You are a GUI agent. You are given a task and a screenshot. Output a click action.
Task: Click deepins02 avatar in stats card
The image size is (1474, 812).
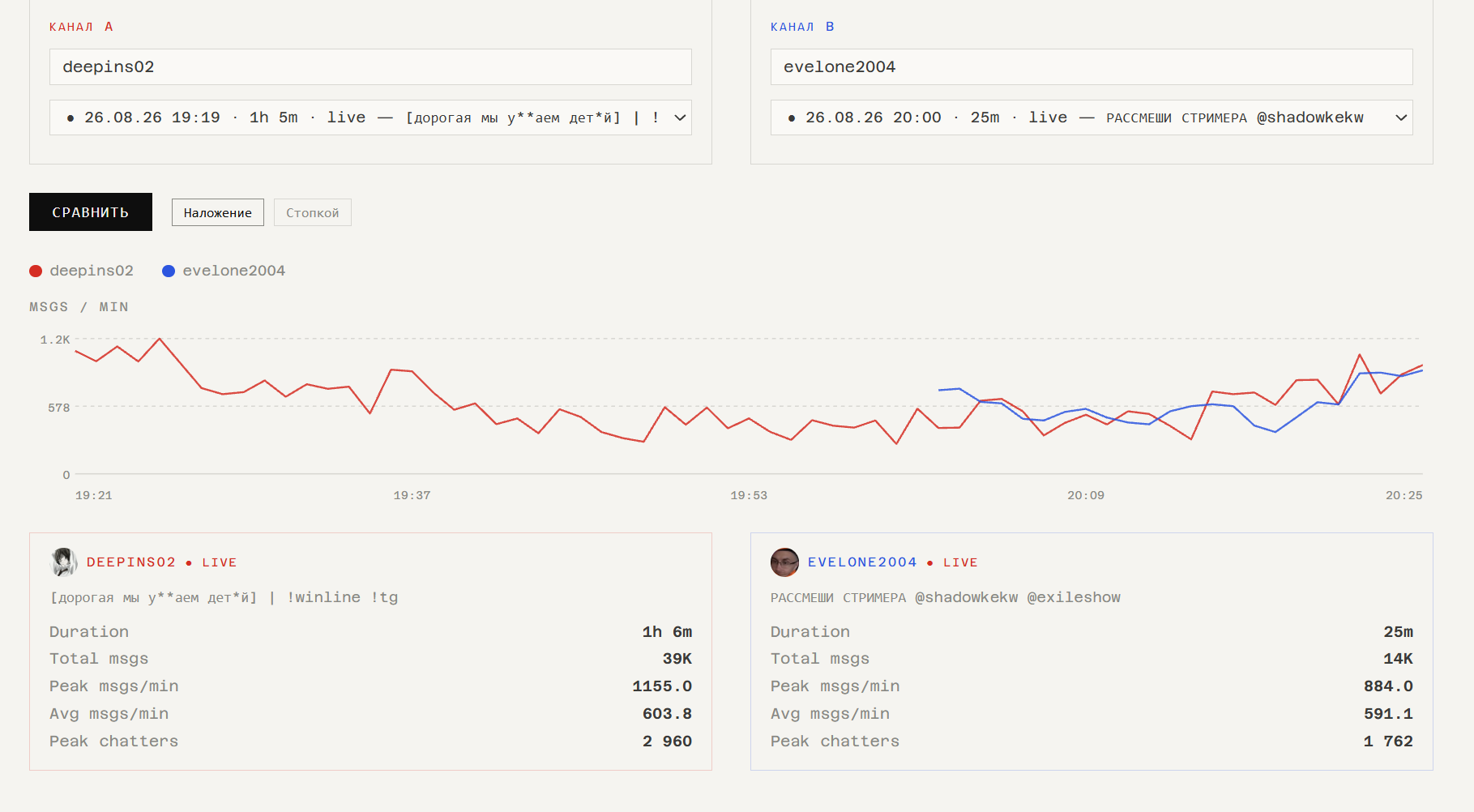64,562
